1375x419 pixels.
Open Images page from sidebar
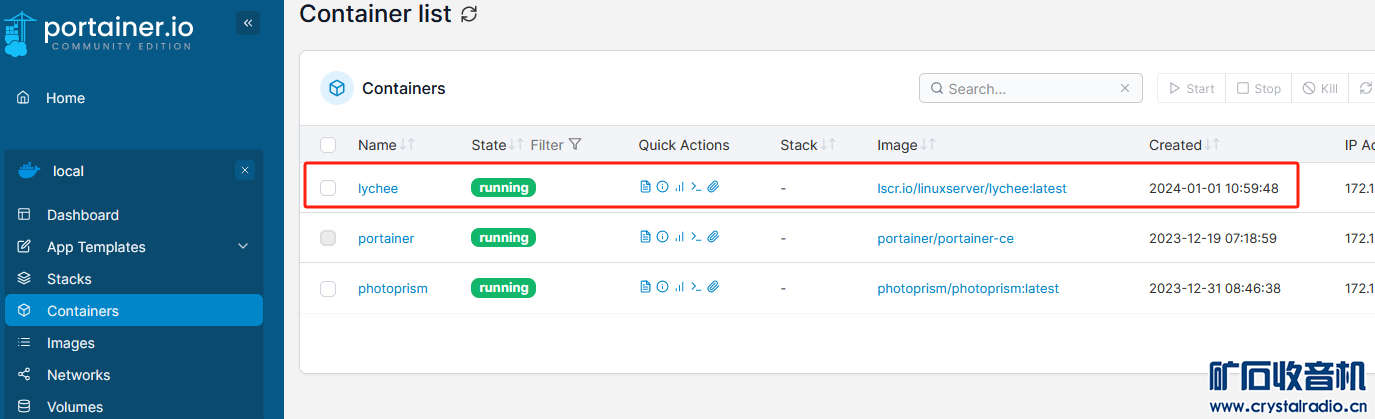[x=70, y=343]
